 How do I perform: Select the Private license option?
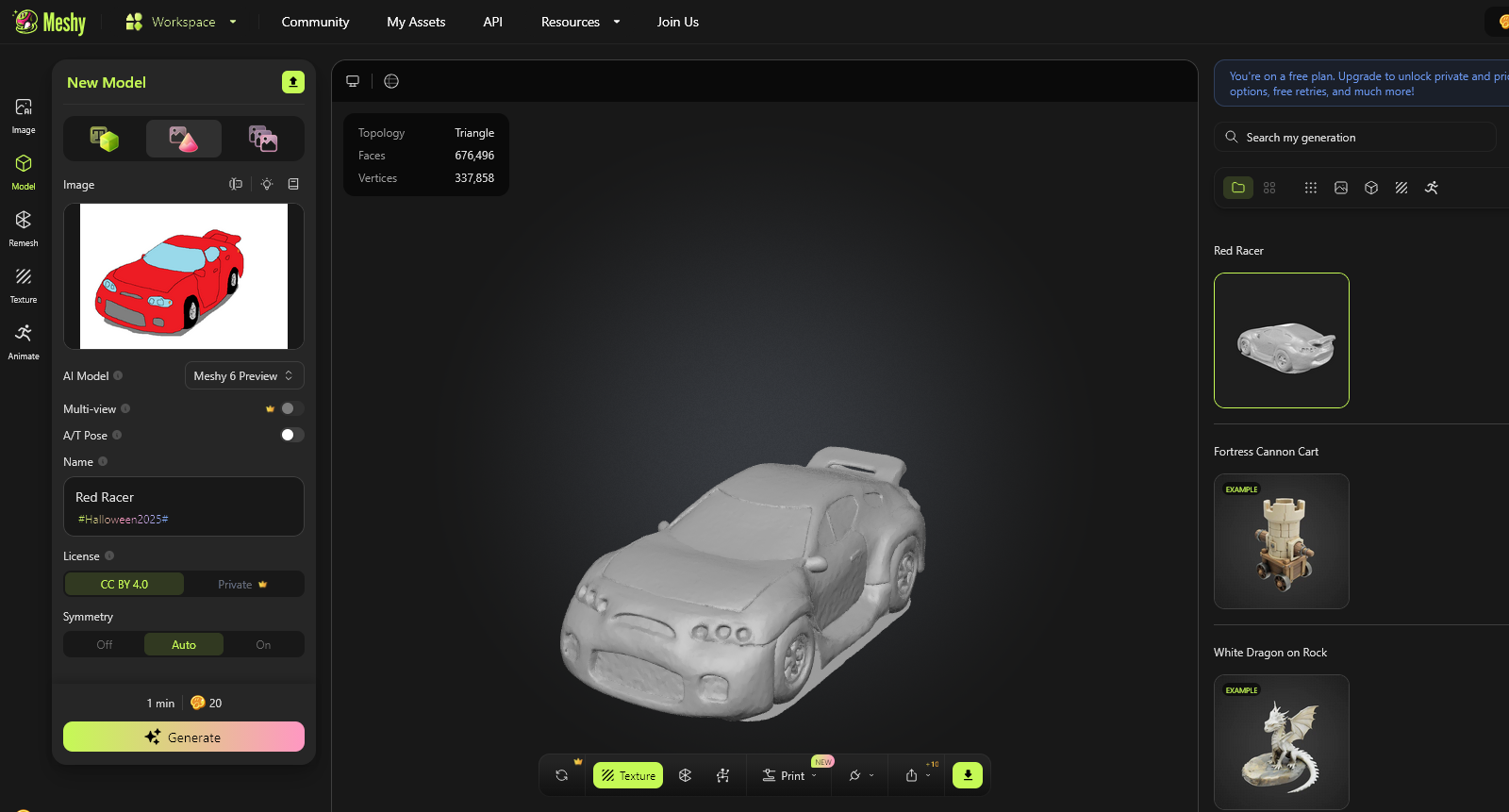click(243, 585)
